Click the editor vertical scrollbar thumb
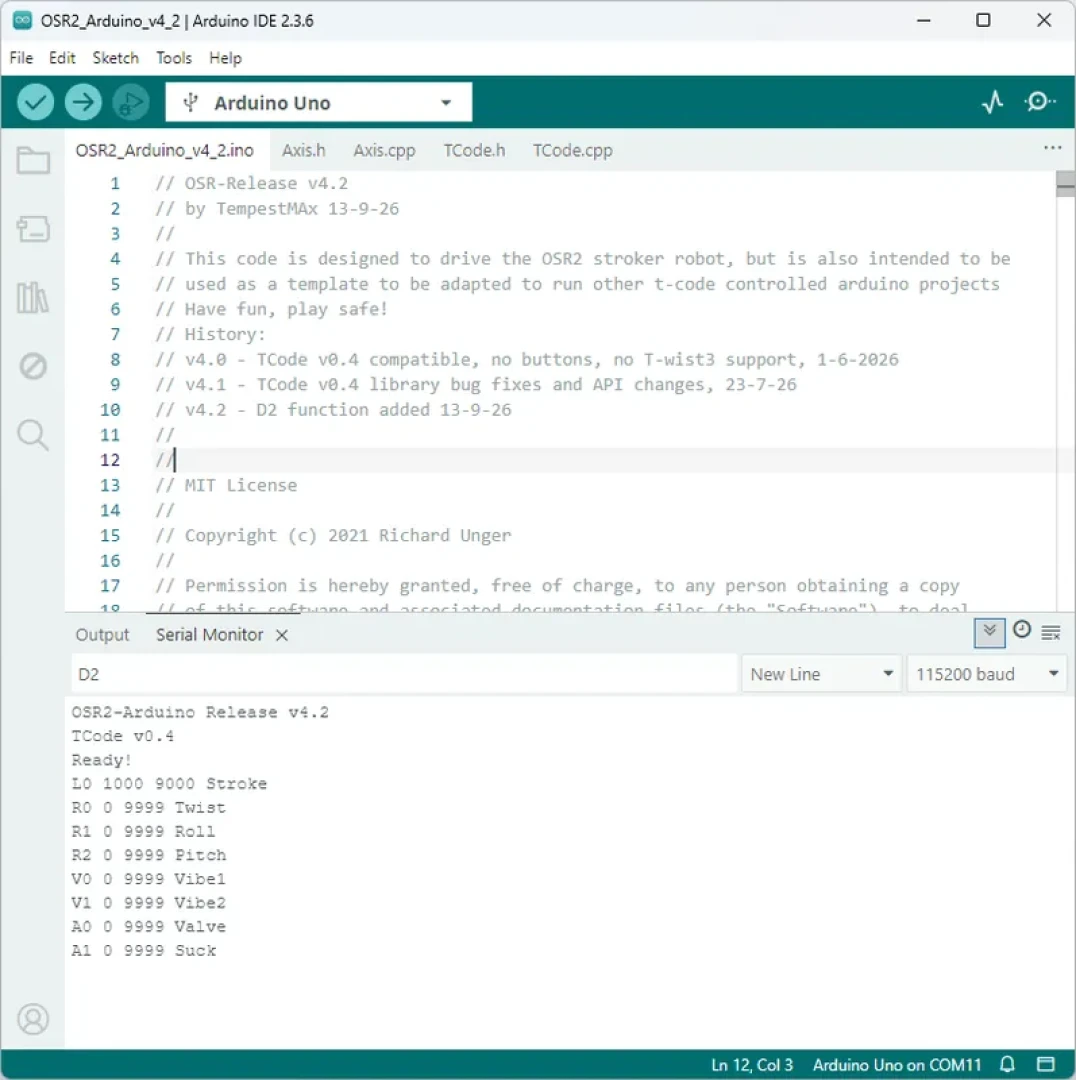Image resolution: width=1076 pixels, height=1080 pixels. tap(1065, 184)
